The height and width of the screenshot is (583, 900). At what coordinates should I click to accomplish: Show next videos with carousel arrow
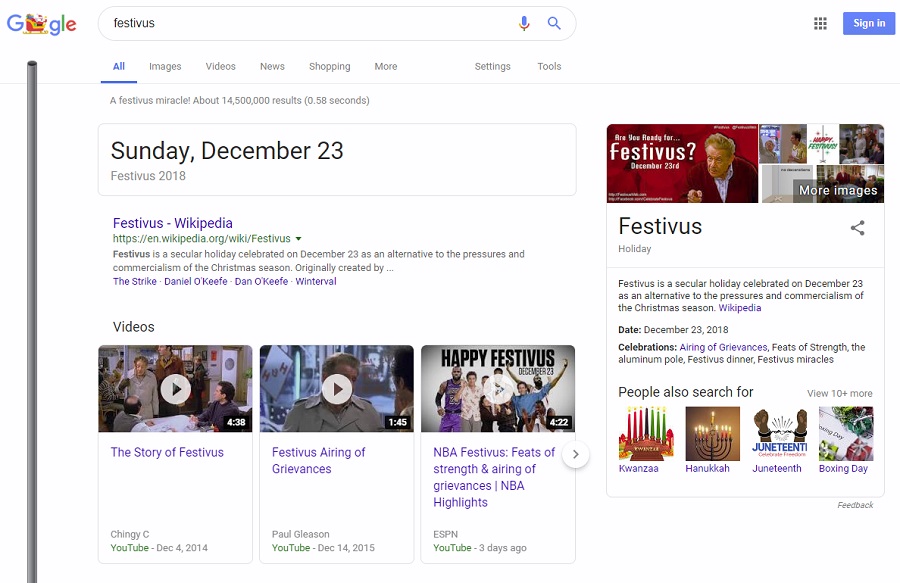pyautogui.click(x=576, y=455)
